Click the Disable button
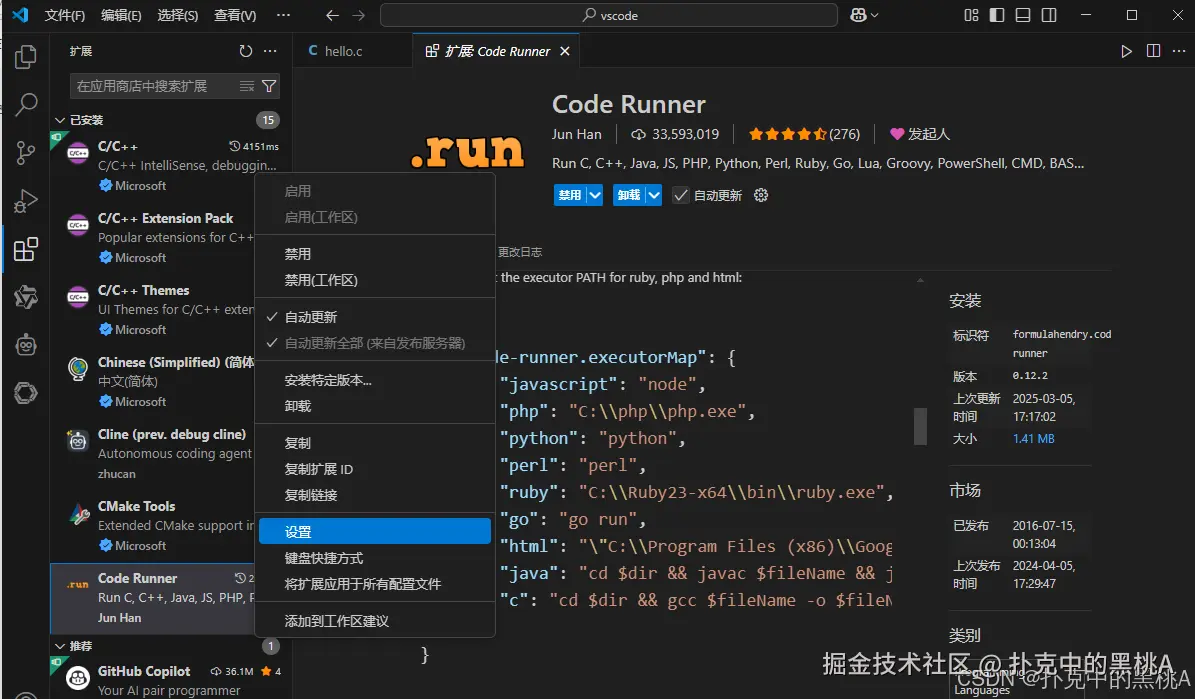The image size is (1195, 699). pos(569,195)
